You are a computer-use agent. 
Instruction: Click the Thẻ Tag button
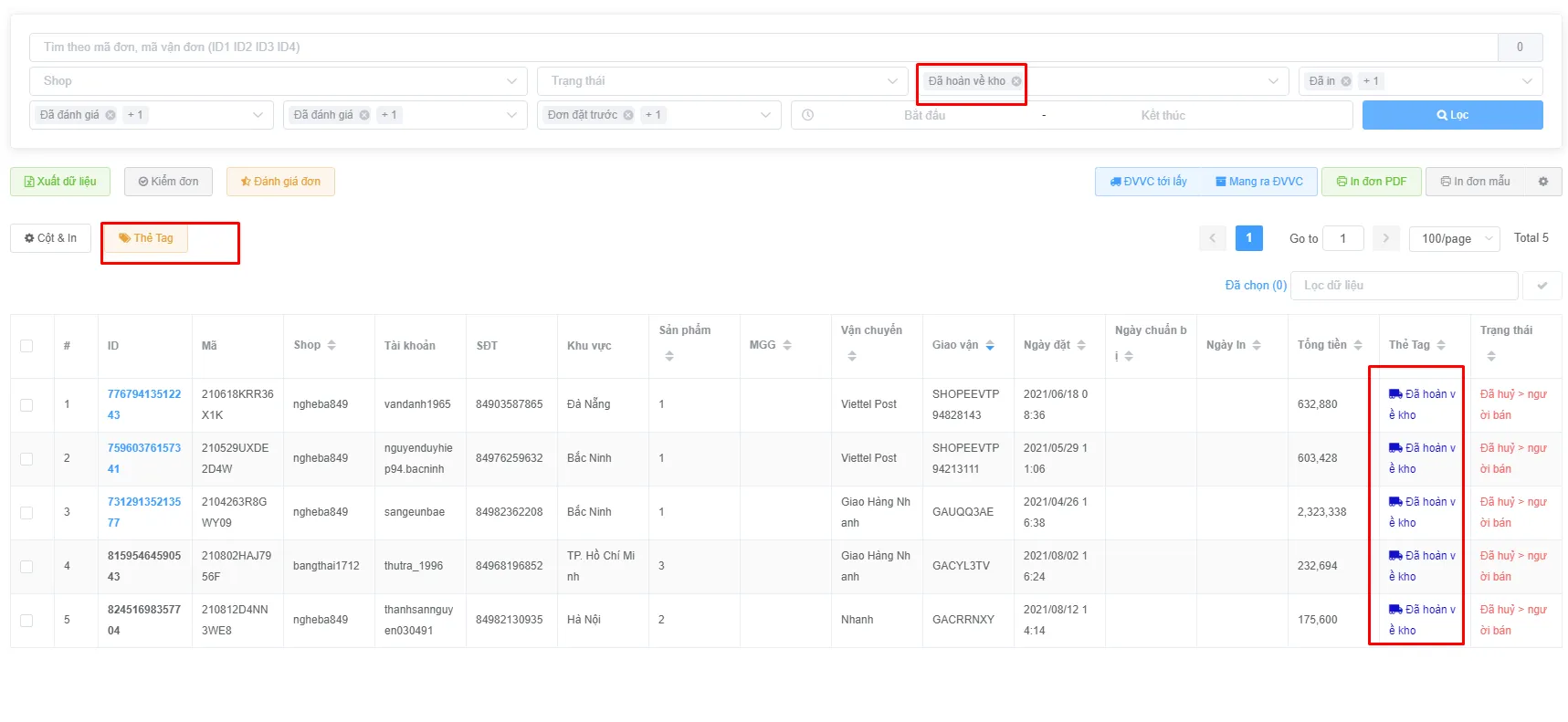click(x=145, y=238)
